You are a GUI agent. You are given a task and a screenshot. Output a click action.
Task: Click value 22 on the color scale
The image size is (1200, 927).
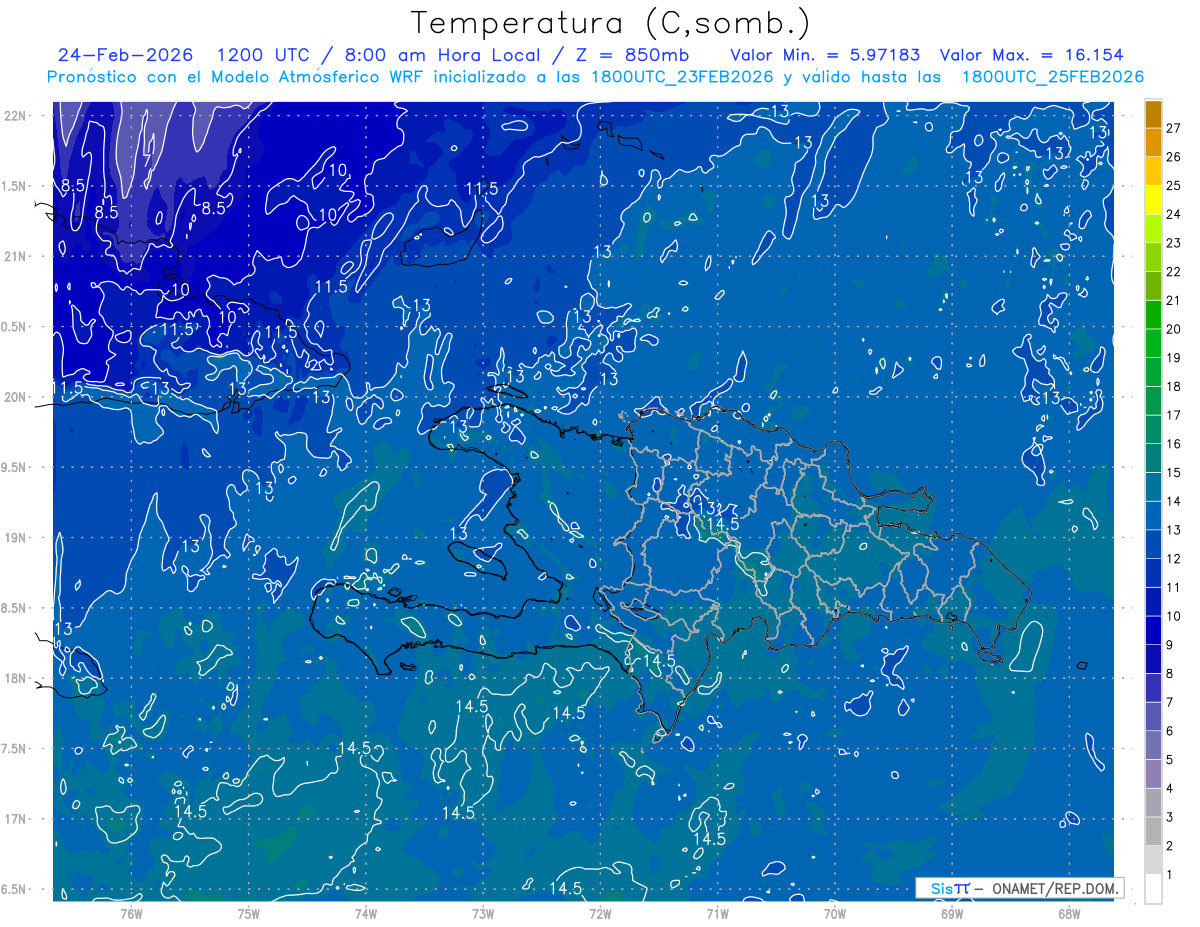point(1174,272)
